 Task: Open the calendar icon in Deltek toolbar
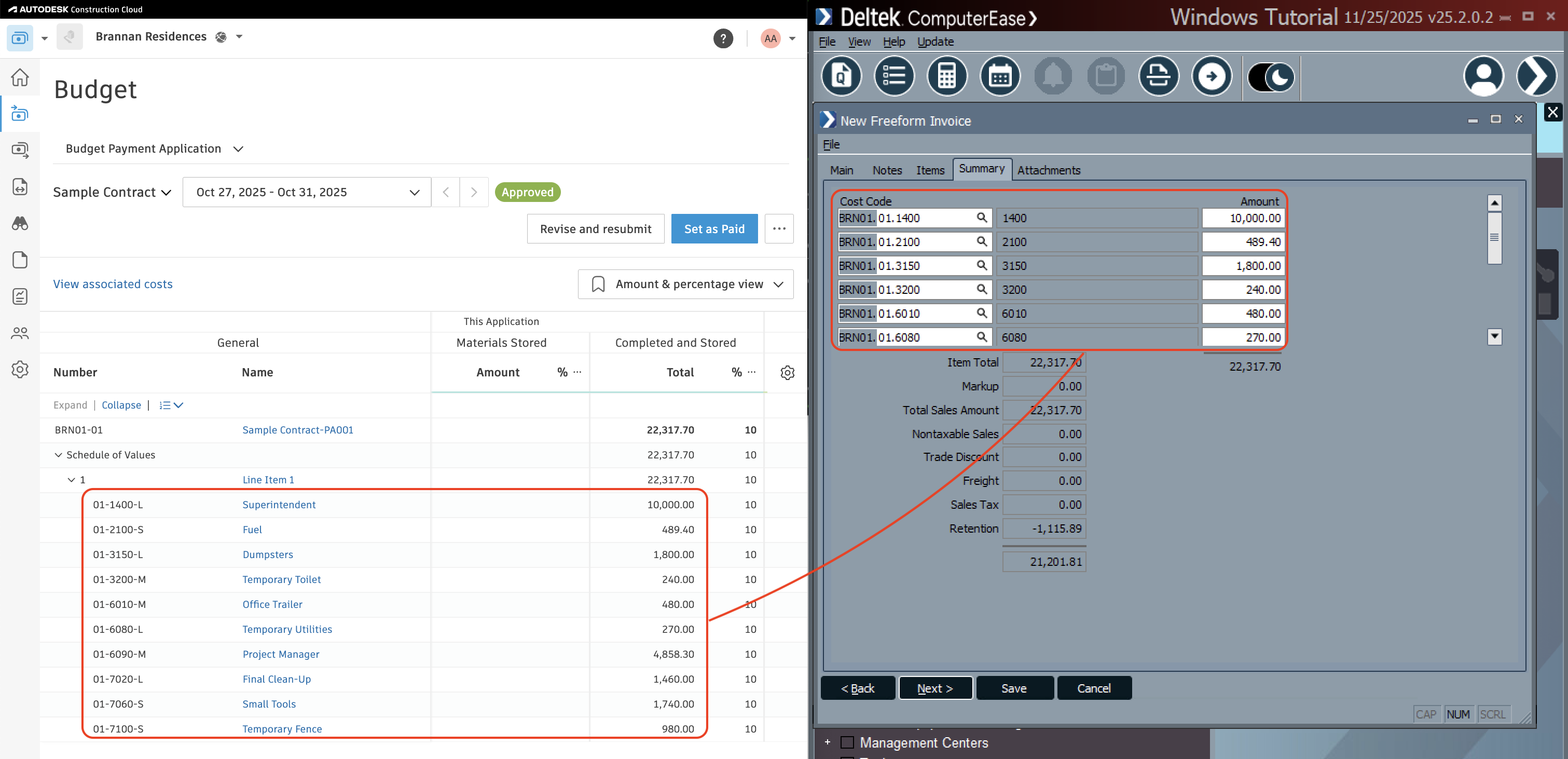[999, 77]
